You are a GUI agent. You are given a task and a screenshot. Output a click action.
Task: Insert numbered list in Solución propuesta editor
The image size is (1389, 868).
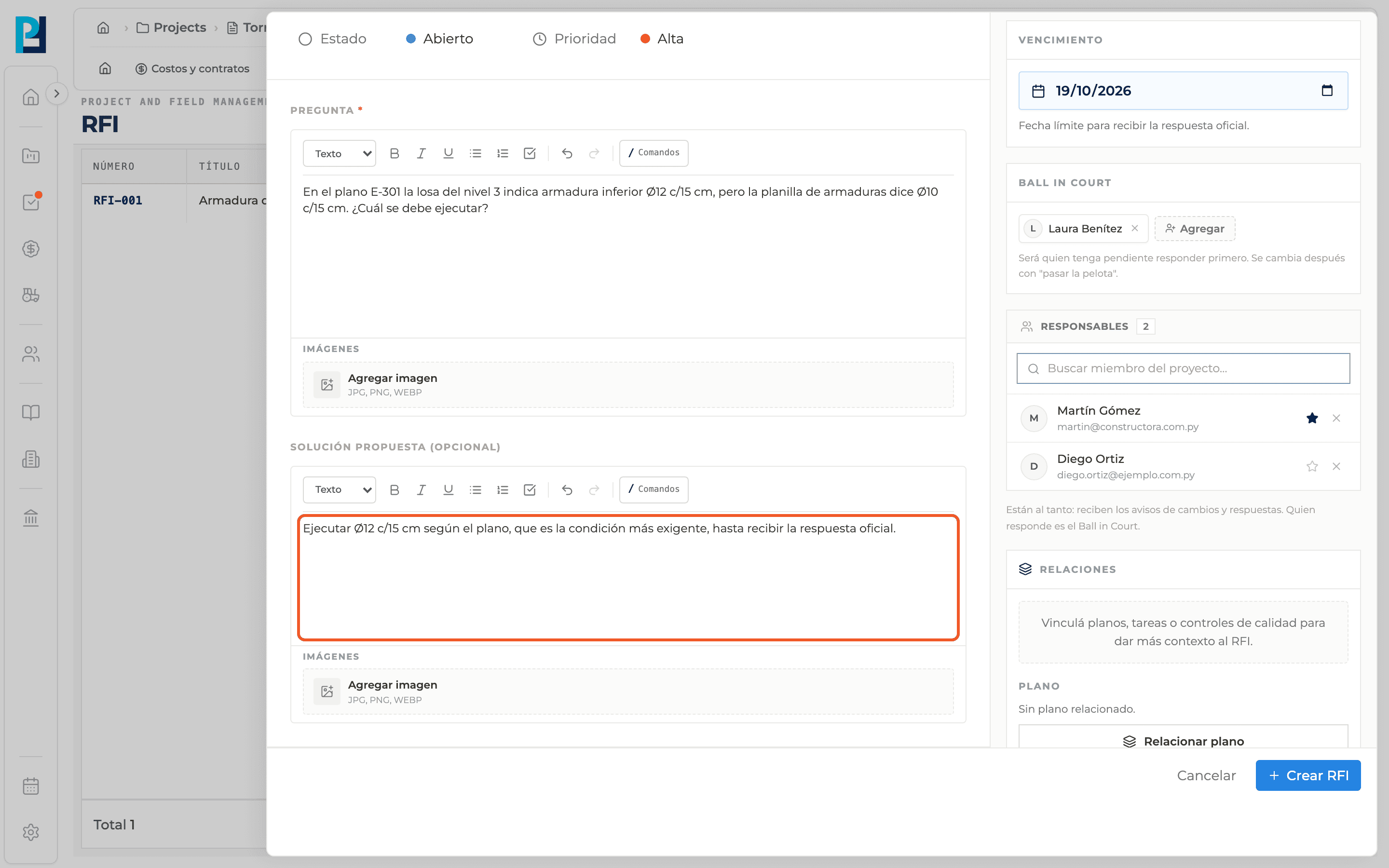click(x=503, y=489)
